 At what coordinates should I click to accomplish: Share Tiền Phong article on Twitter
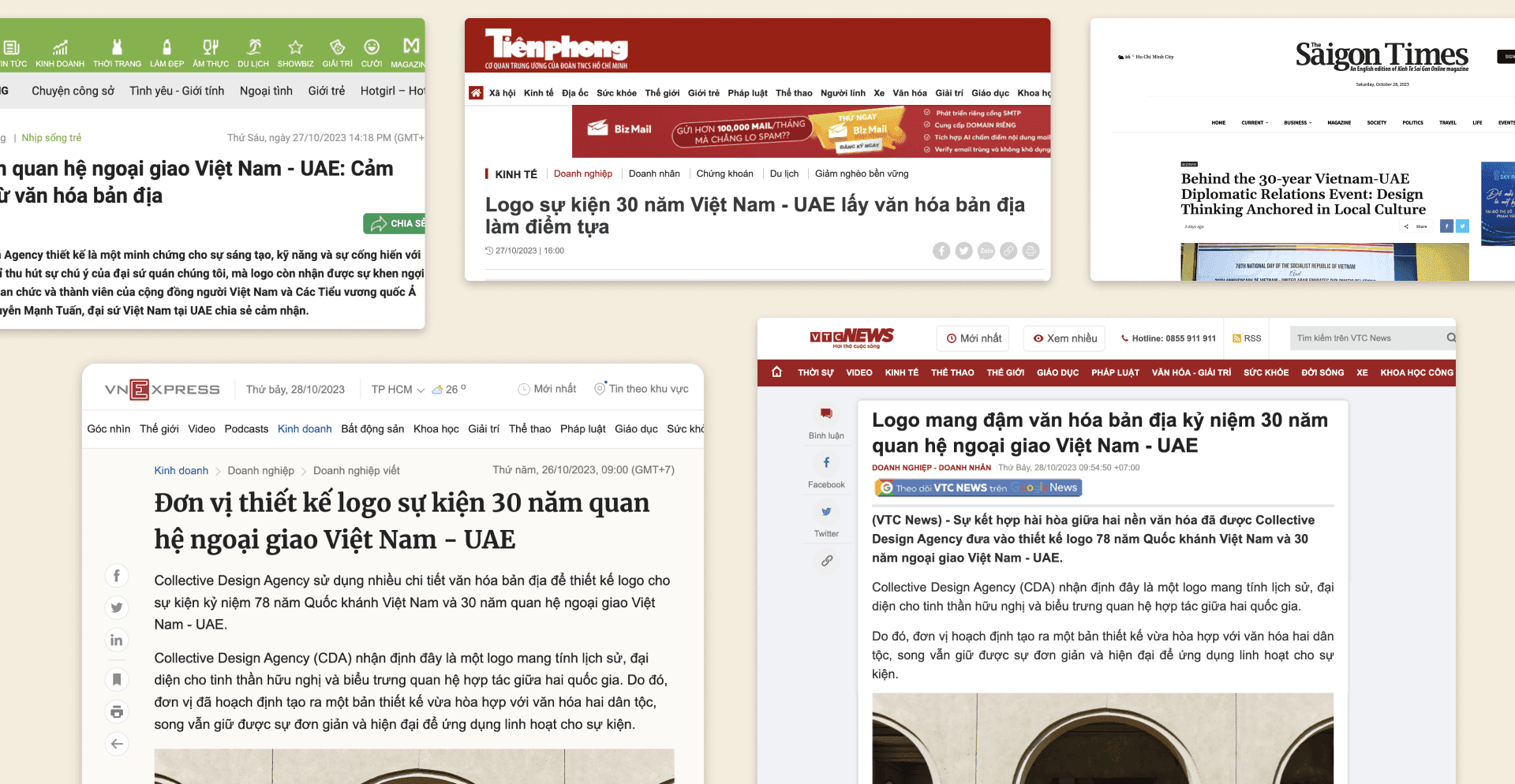[963, 251]
